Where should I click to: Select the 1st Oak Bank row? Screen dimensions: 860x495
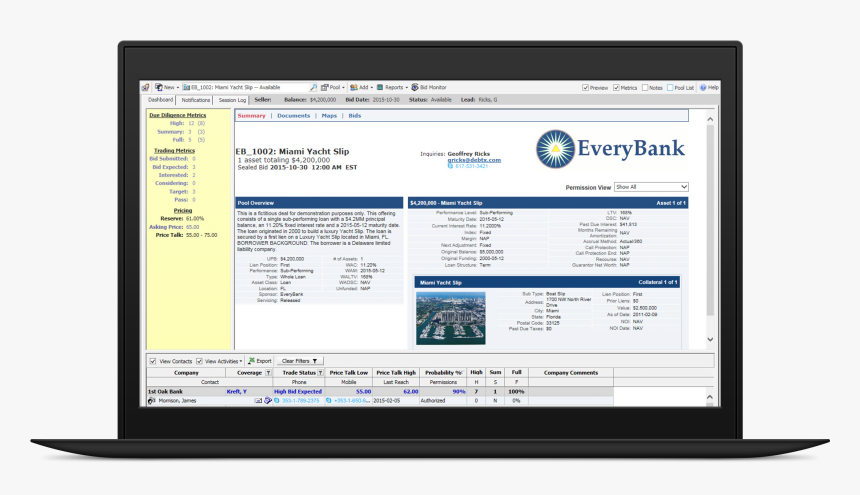pyautogui.click(x=380, y=391)
